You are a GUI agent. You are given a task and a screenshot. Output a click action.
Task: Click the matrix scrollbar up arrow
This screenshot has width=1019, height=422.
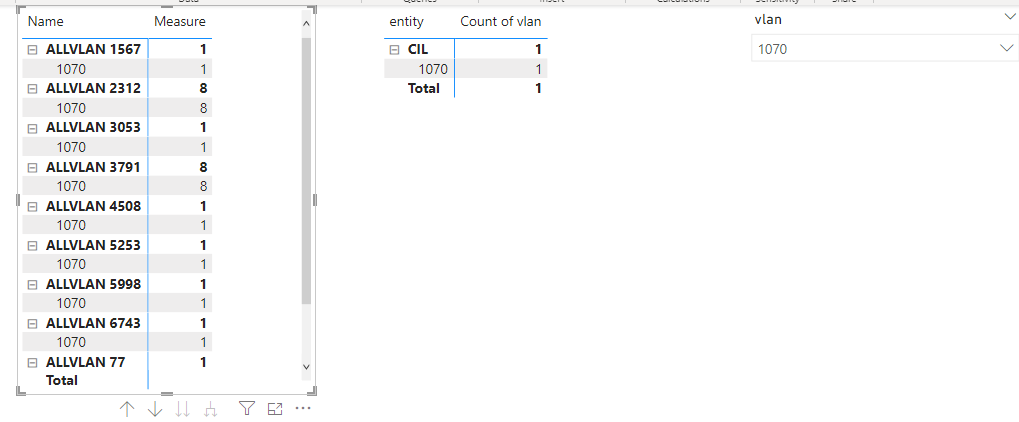[x=307, y=23]
